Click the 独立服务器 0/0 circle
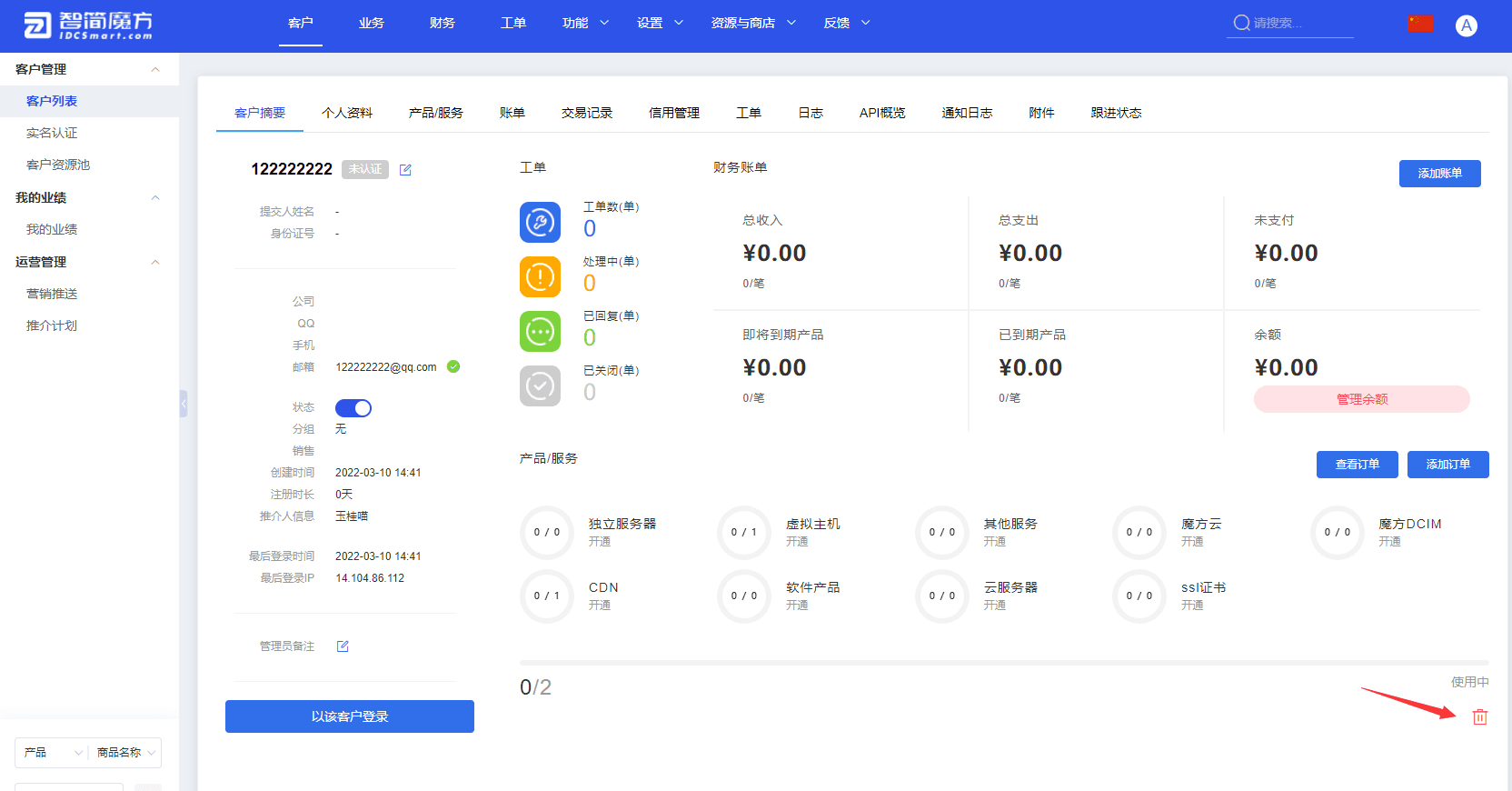 546,533
